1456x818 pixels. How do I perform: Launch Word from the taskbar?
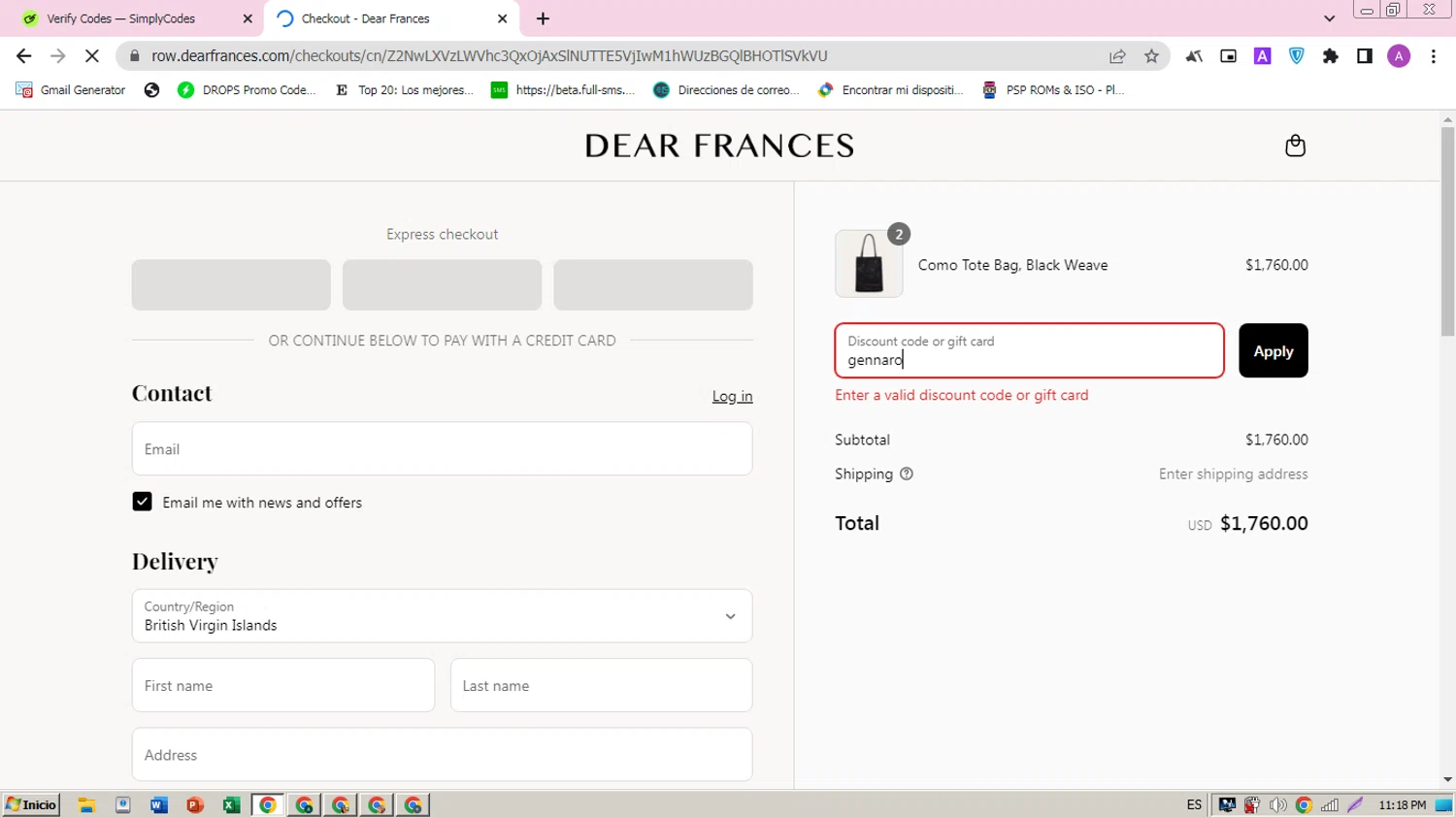159,804
